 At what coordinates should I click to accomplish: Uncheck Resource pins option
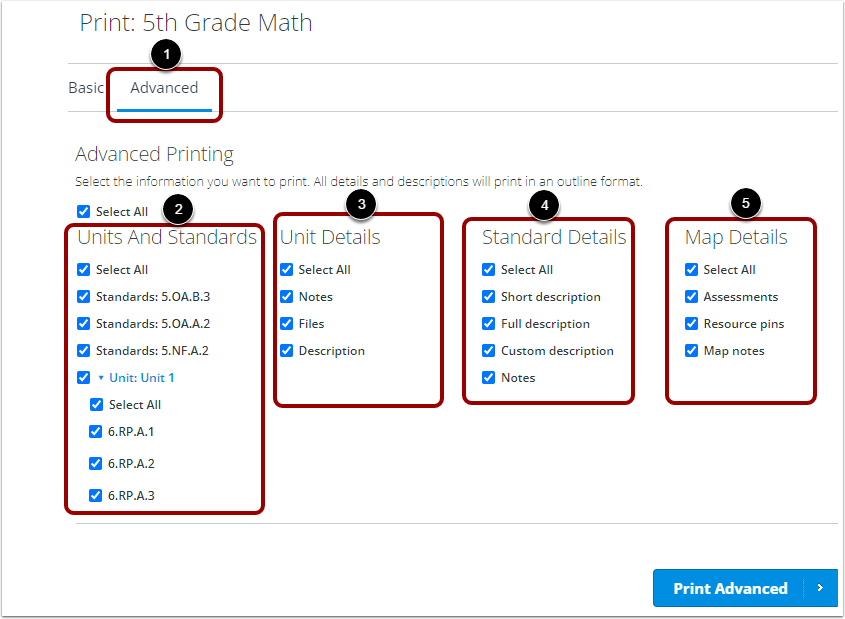pos(691,323)
